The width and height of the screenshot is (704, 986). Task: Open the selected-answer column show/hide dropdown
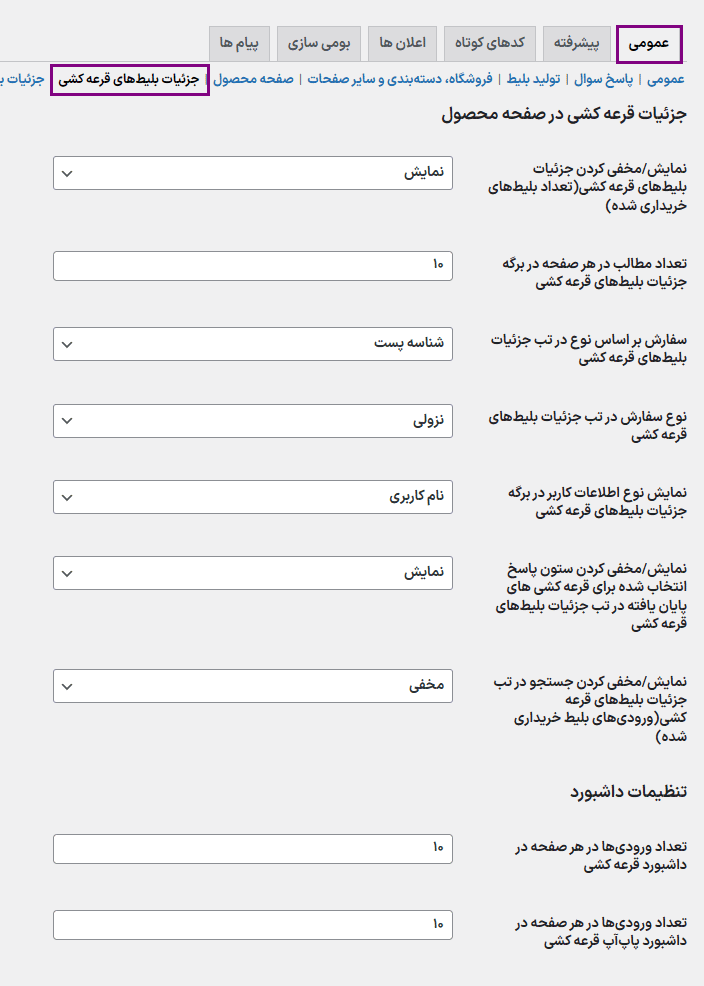(253, 573)
